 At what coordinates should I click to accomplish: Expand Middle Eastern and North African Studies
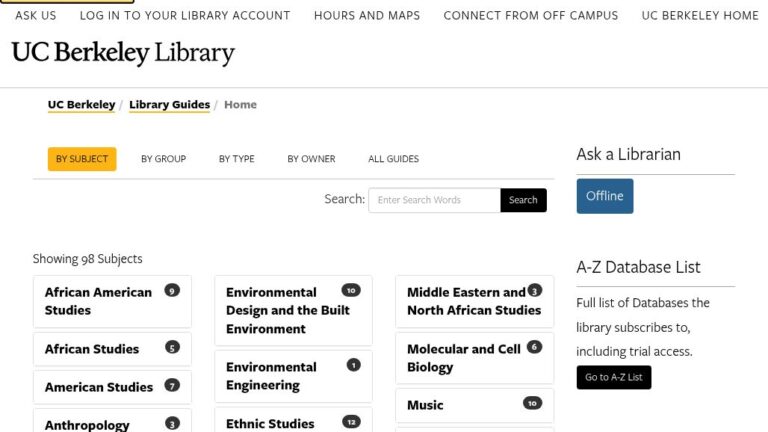(x=474, y=301)
